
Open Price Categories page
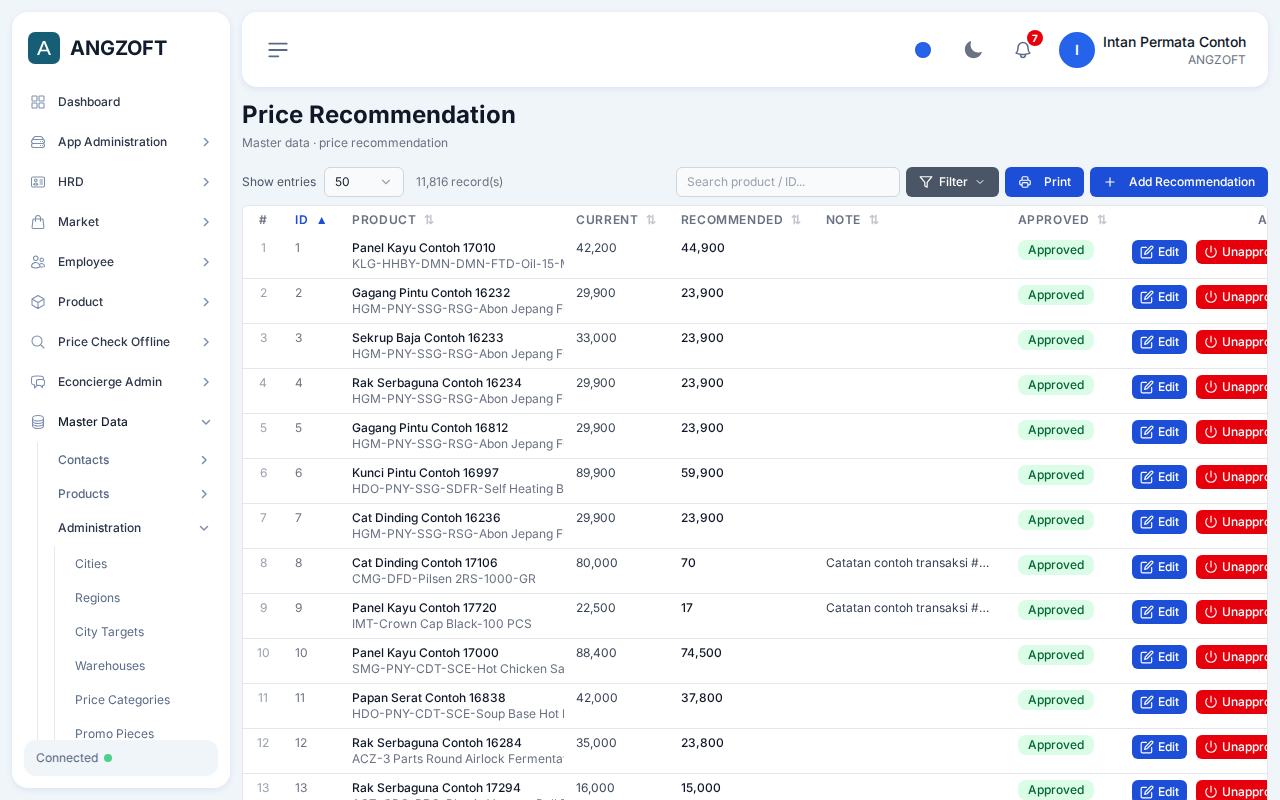tap(122, 700)
